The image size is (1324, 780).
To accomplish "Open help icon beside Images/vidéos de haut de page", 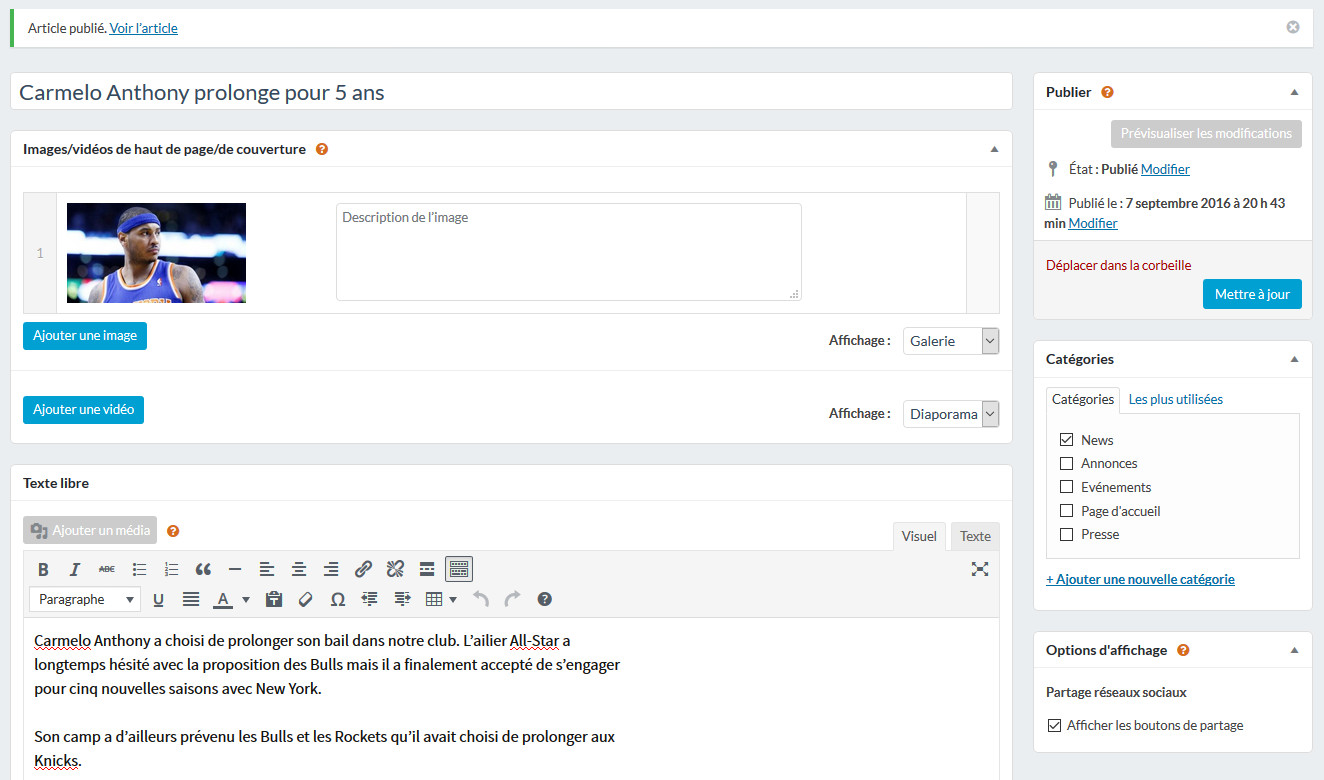I will (x=322, y=149).
